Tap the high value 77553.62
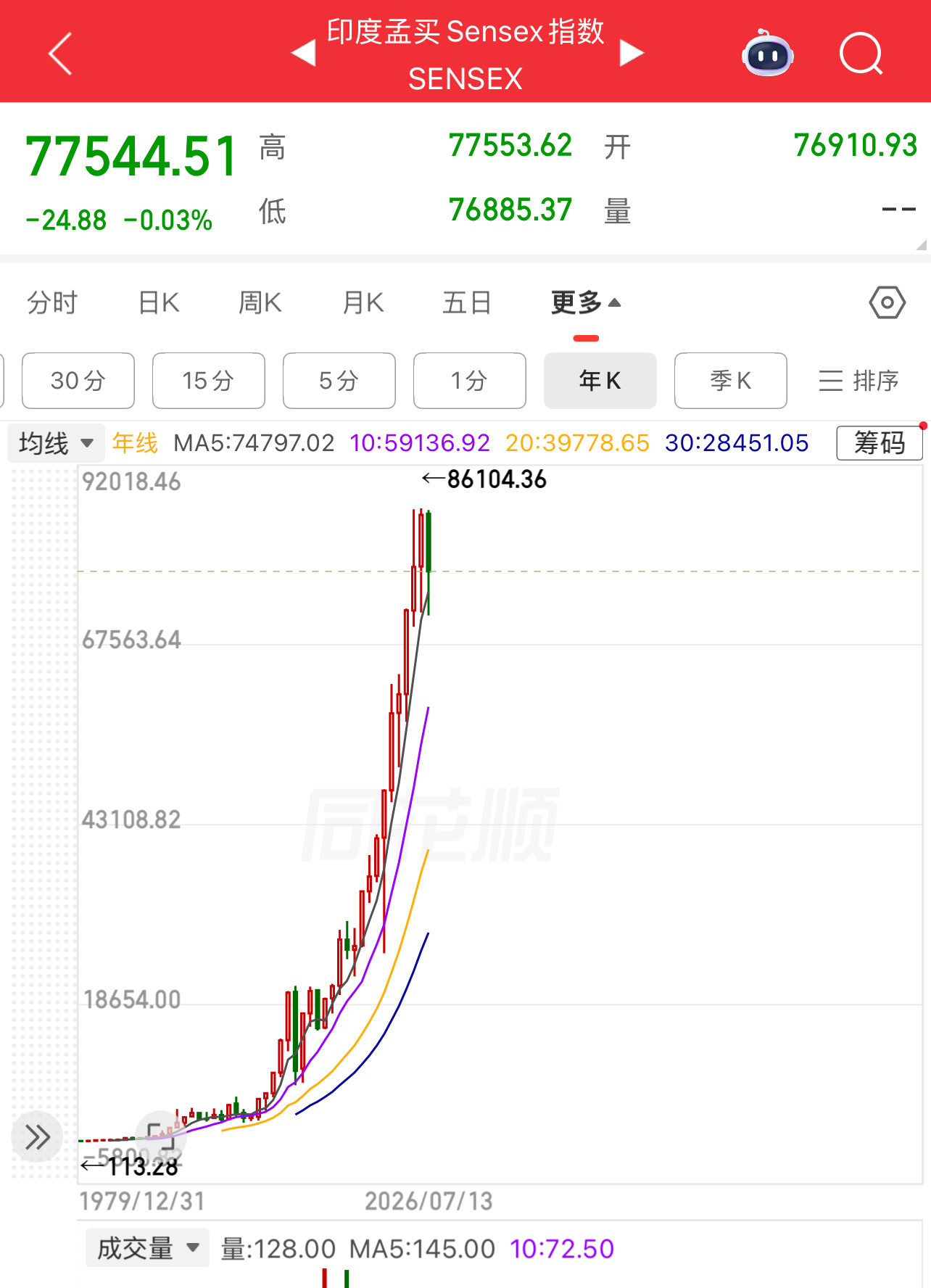The width and height of the screenshot is (931, 1288). 510,146
